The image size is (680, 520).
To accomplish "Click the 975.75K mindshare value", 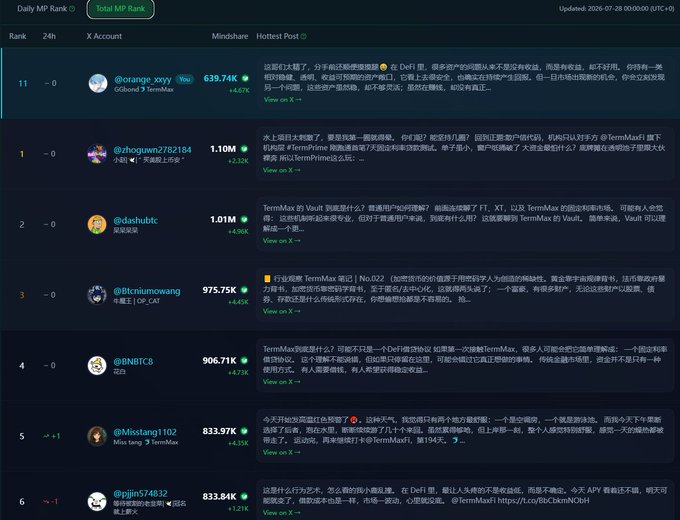I will [219, 290].
